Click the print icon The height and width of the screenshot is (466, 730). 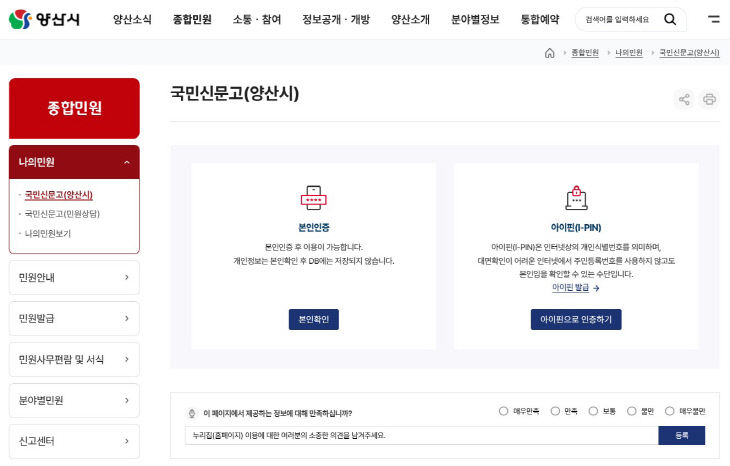pyautogui.click(x=709, y=99)
